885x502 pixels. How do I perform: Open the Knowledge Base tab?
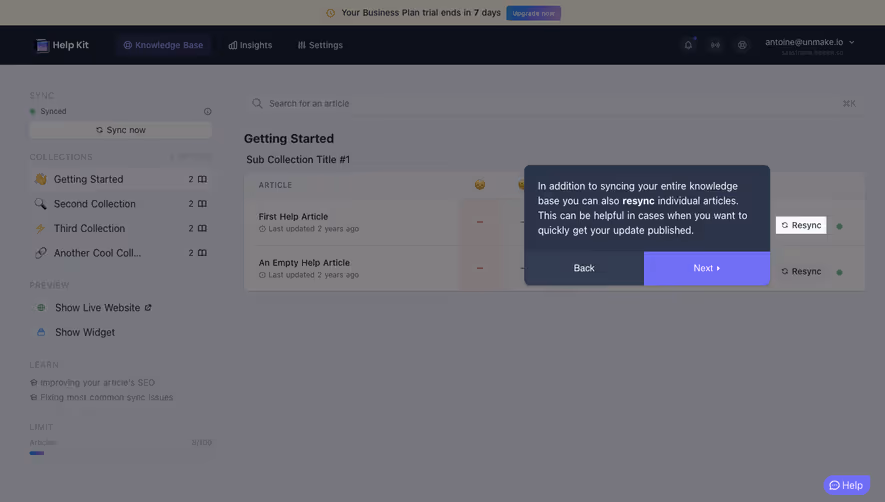164,45
